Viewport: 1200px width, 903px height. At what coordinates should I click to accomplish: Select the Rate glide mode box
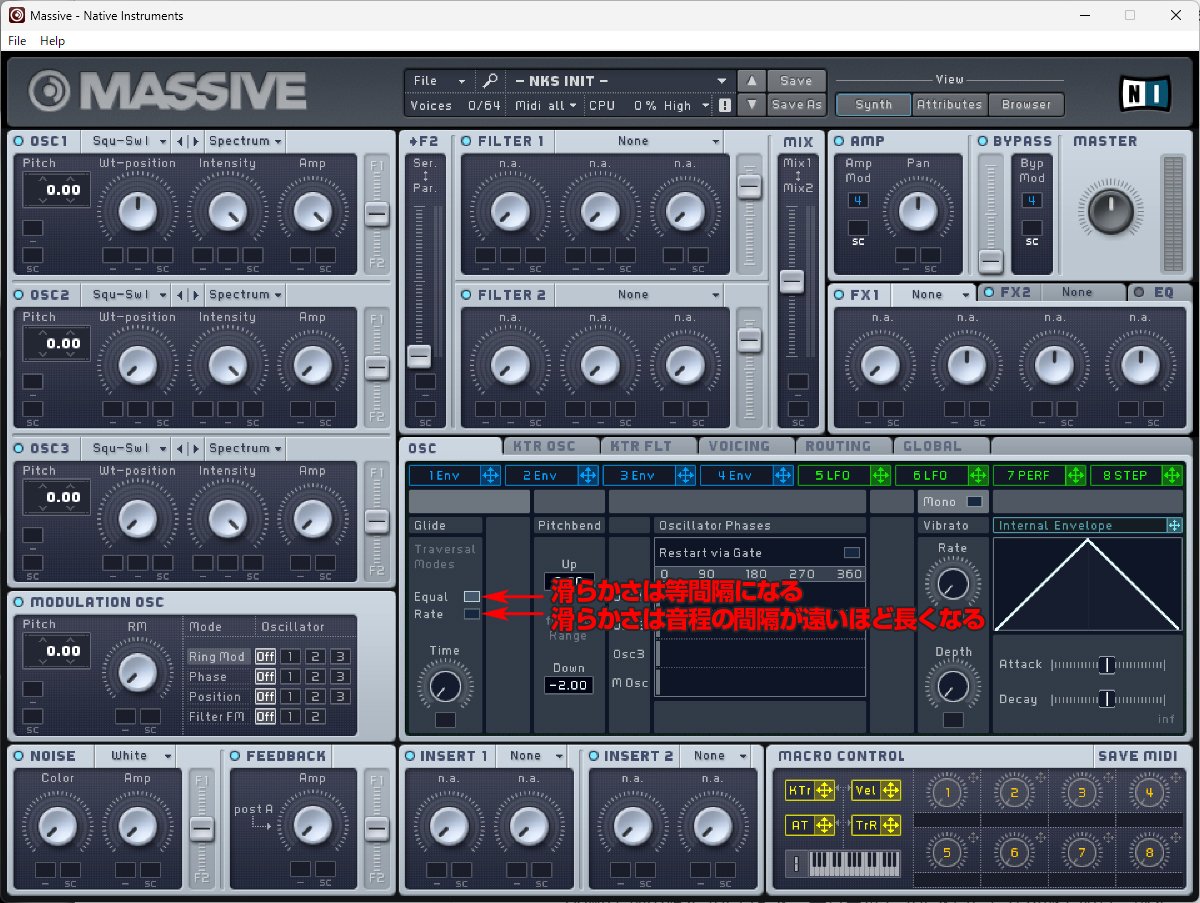(472, 614)
